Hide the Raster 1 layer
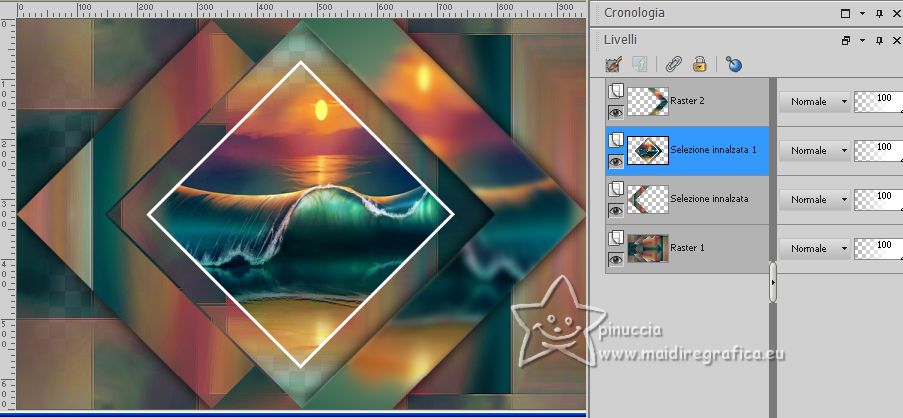 [616, 260]
